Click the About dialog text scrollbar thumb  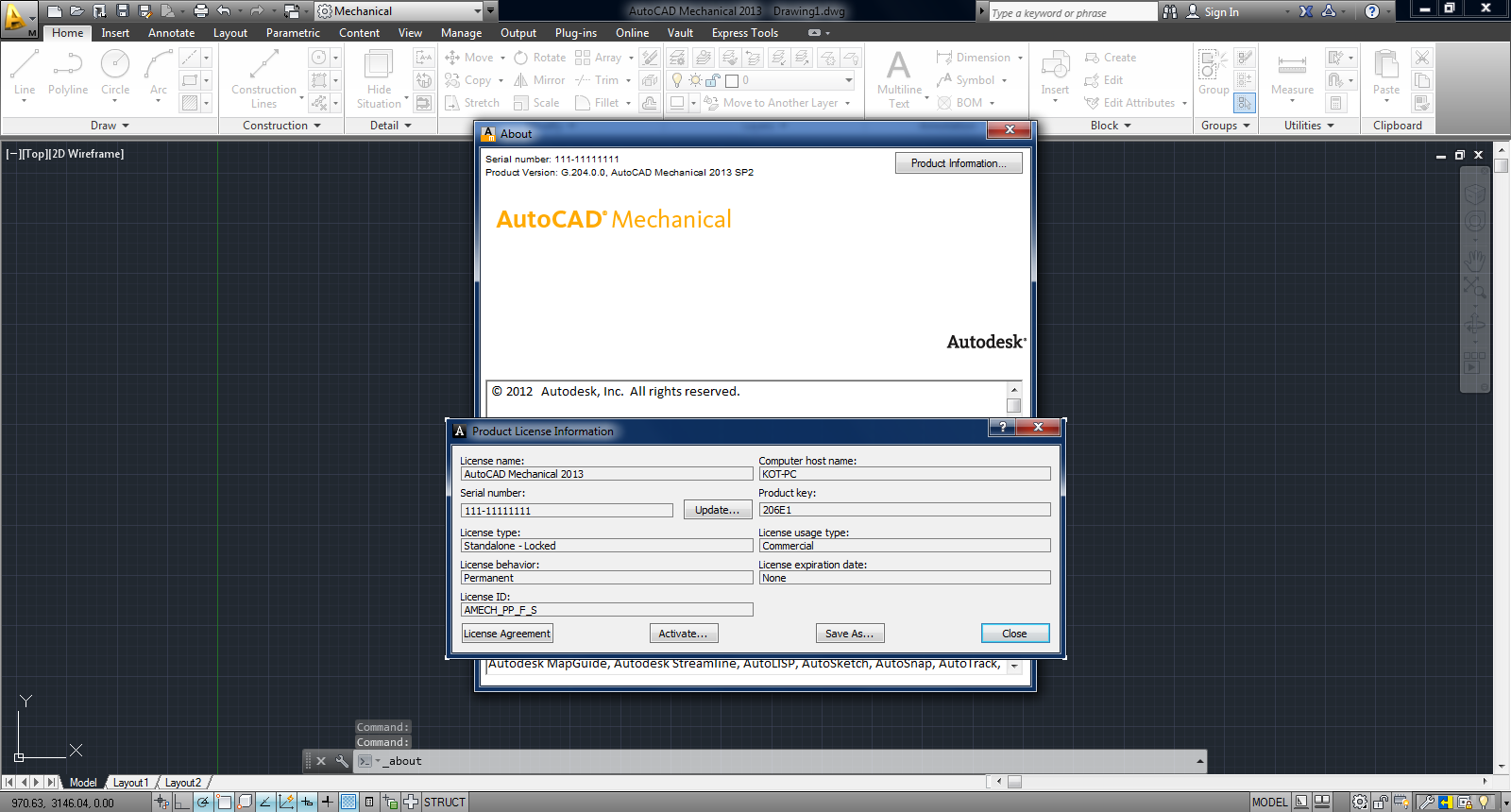[x=1014, y=405]
